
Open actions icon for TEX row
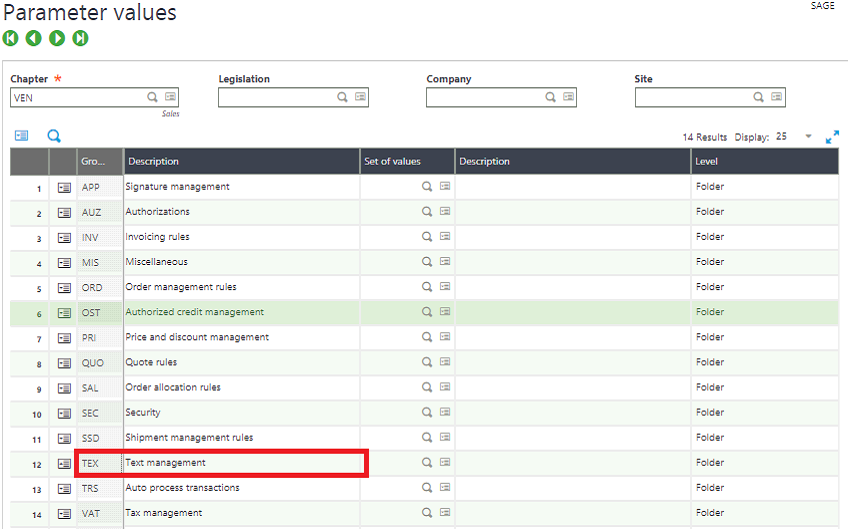click(x=64, y=464)
